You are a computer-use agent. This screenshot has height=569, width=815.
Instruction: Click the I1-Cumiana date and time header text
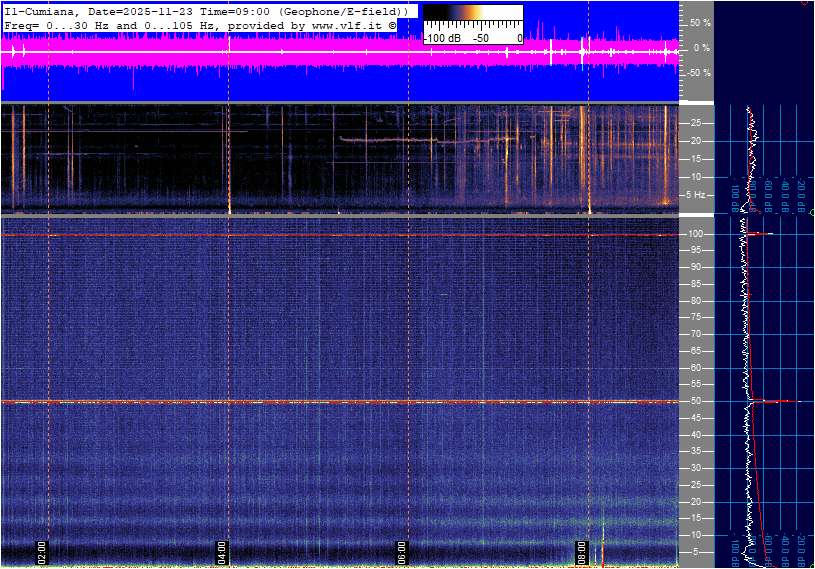(x=206, y=10)
